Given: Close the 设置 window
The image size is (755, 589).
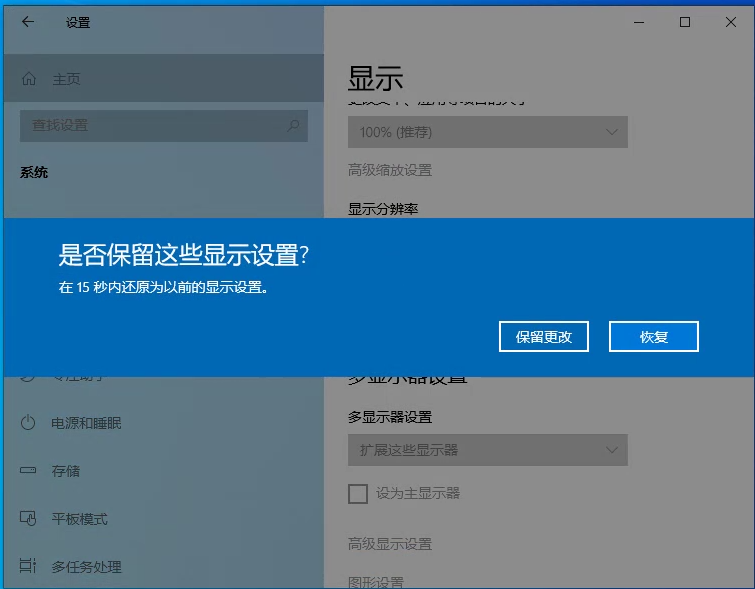Looking at the screenshot, I should [x=730, y=22].
